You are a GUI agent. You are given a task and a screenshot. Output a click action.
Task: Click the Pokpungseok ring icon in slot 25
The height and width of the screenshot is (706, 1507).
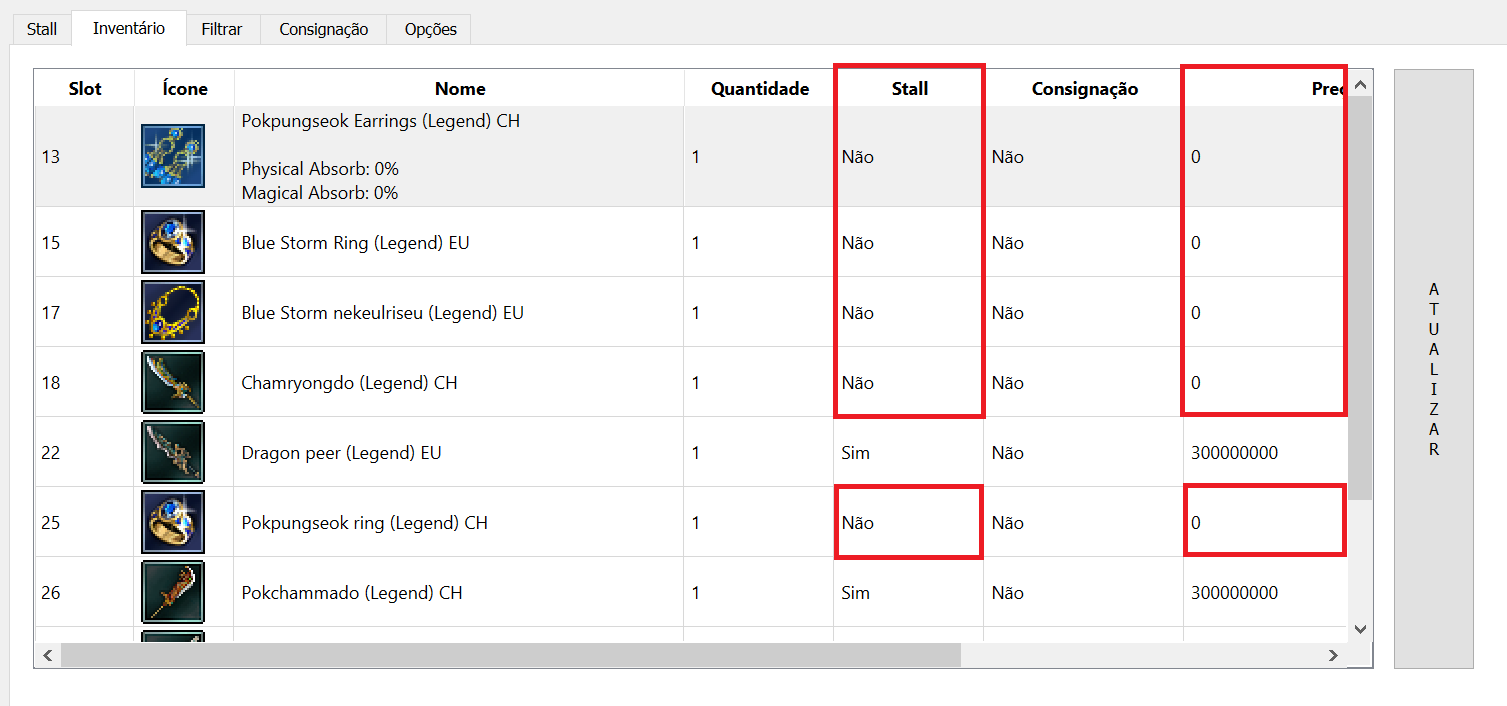173,522
